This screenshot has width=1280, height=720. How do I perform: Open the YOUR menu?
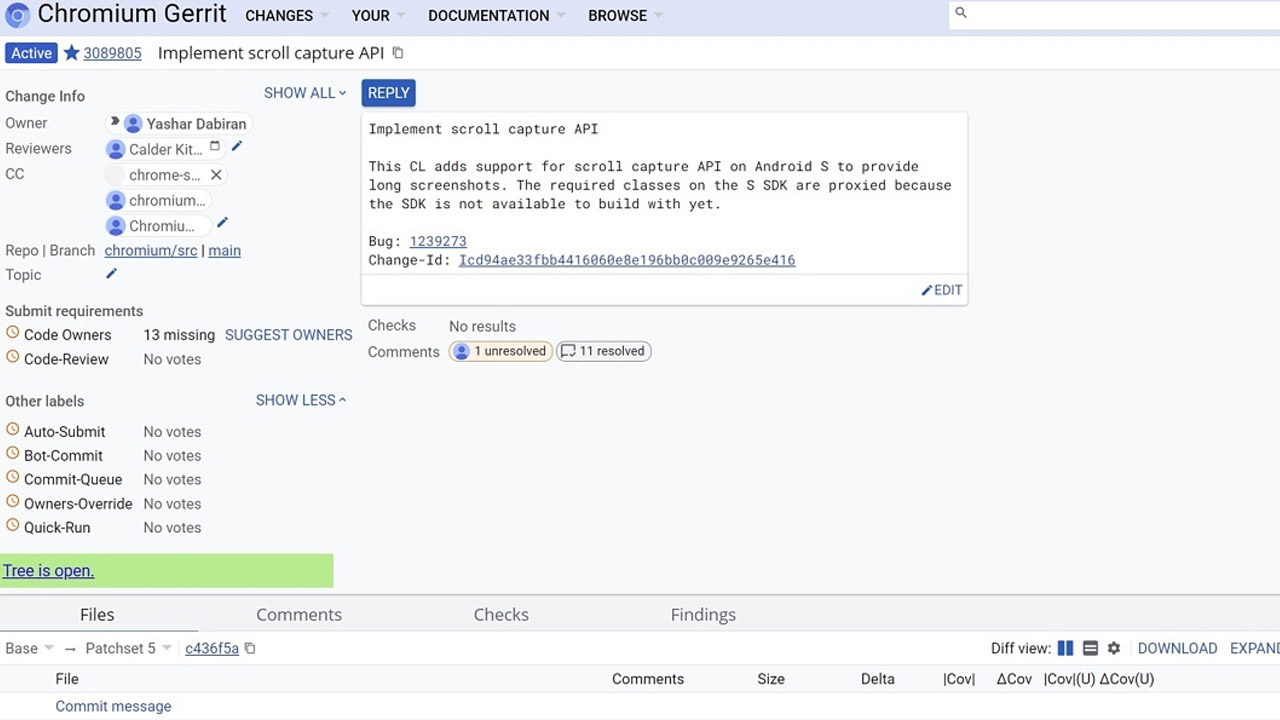point(378,15)
